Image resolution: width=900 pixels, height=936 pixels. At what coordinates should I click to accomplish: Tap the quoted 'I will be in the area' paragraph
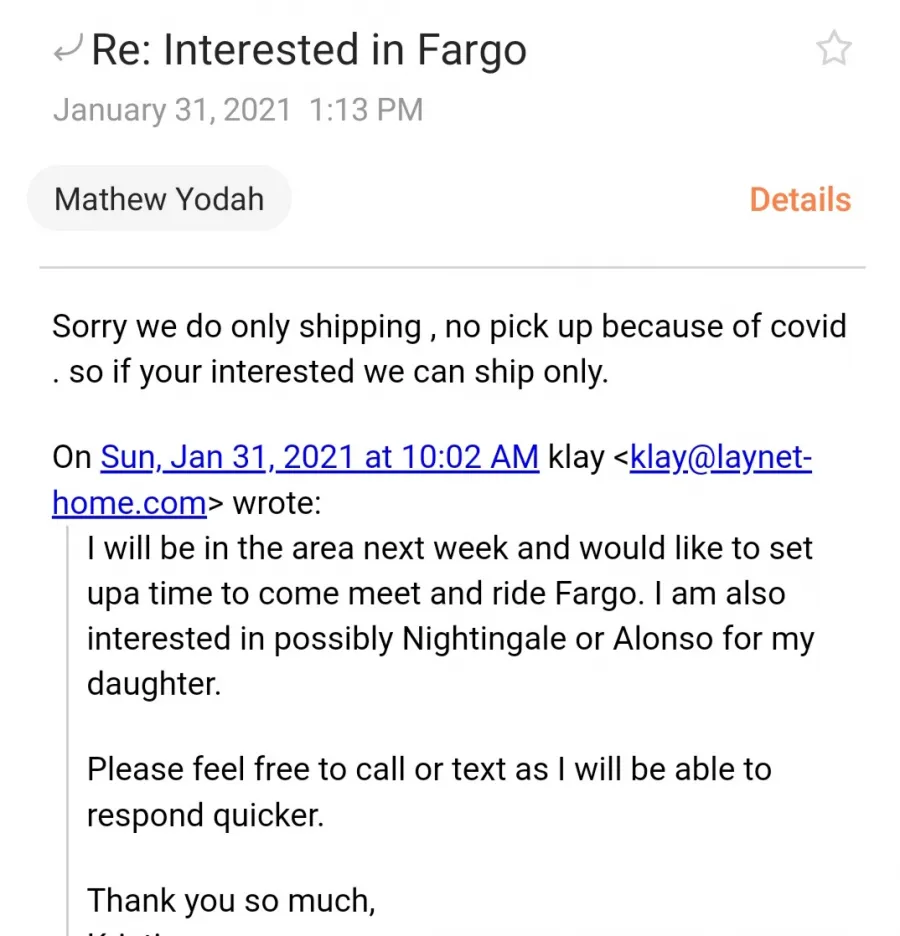(x=451, y=615)
